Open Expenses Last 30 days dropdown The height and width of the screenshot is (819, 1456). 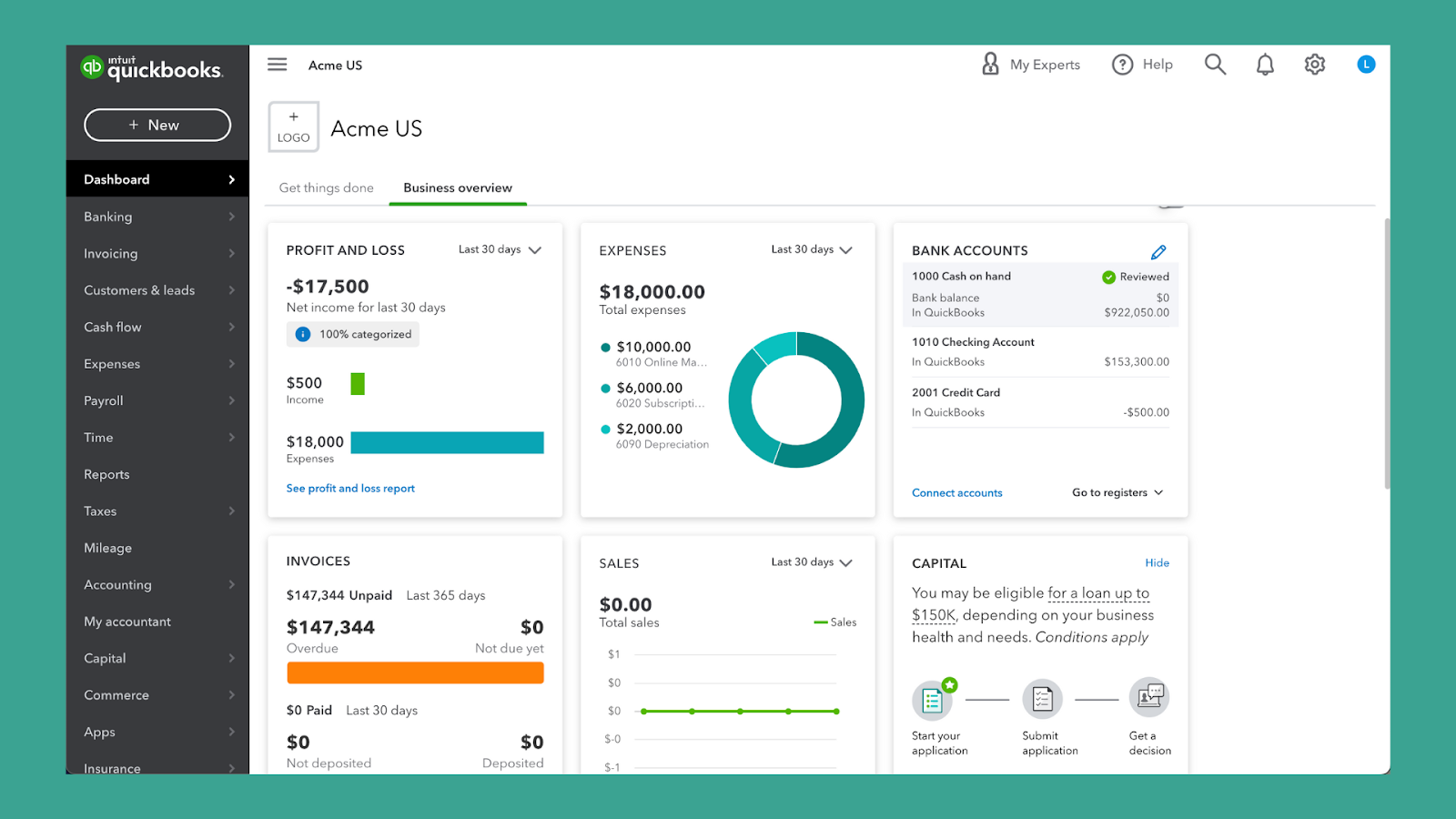(x=812, y=249)
